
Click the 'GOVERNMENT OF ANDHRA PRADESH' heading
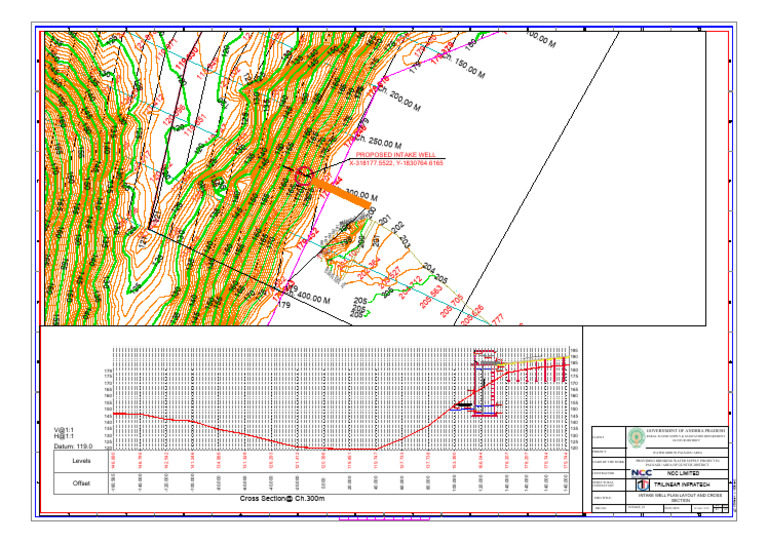(x=686, y=429)
